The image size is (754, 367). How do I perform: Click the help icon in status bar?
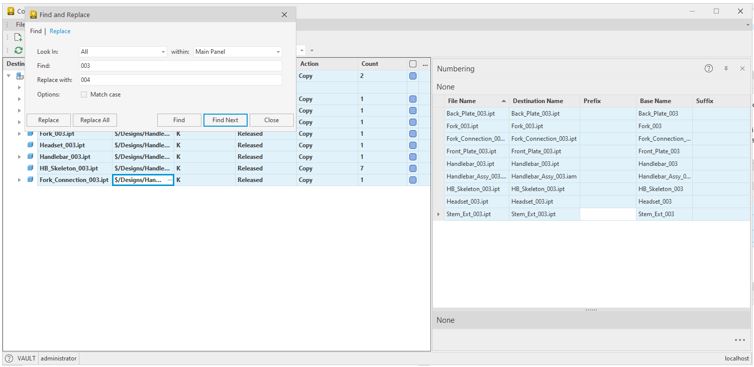(x=9, y=358)
